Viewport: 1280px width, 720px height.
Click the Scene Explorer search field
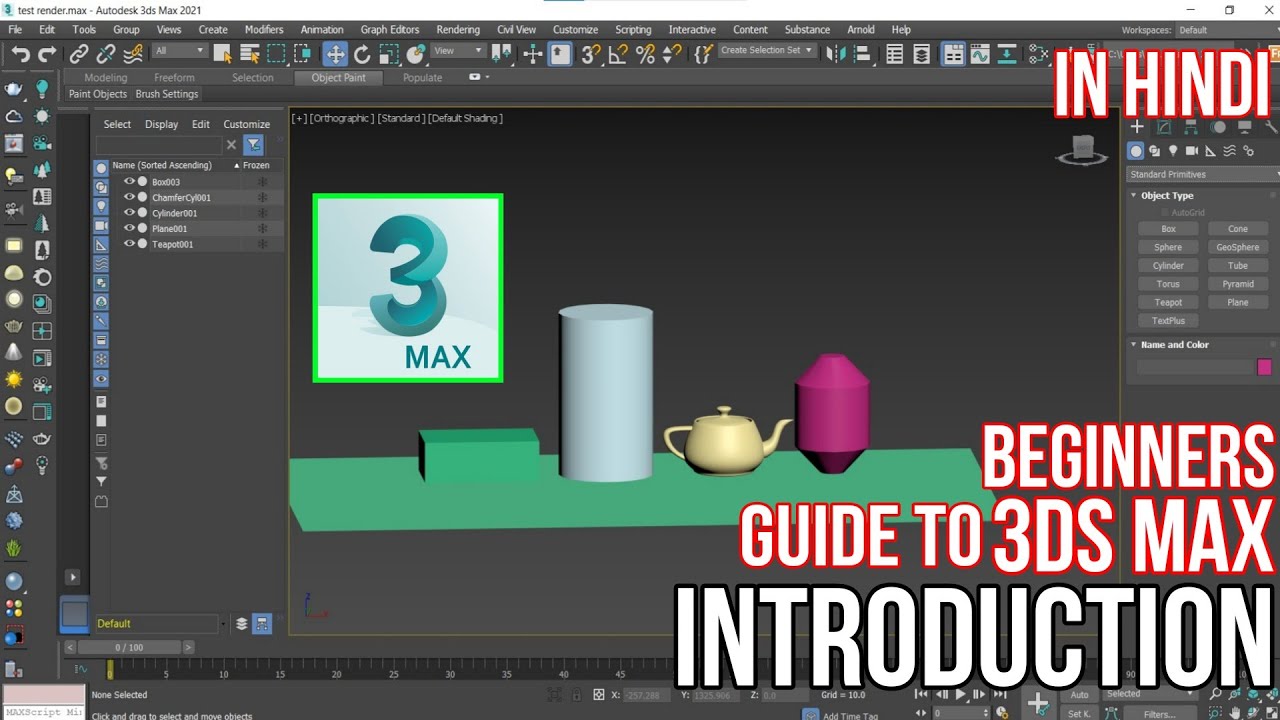[x=158, y=145]
